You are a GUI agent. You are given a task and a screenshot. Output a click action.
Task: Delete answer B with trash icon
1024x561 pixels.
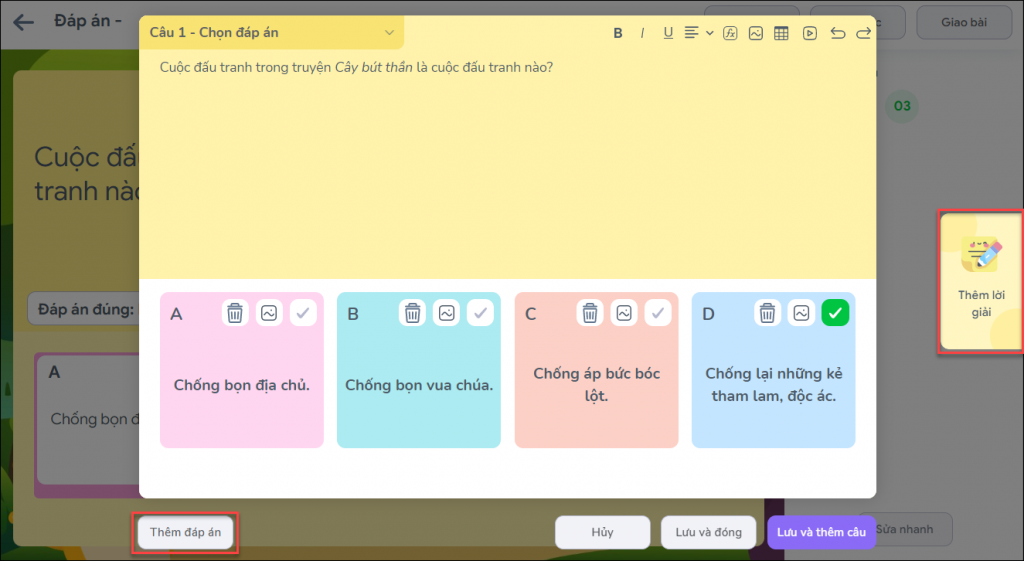pos(413,313)
